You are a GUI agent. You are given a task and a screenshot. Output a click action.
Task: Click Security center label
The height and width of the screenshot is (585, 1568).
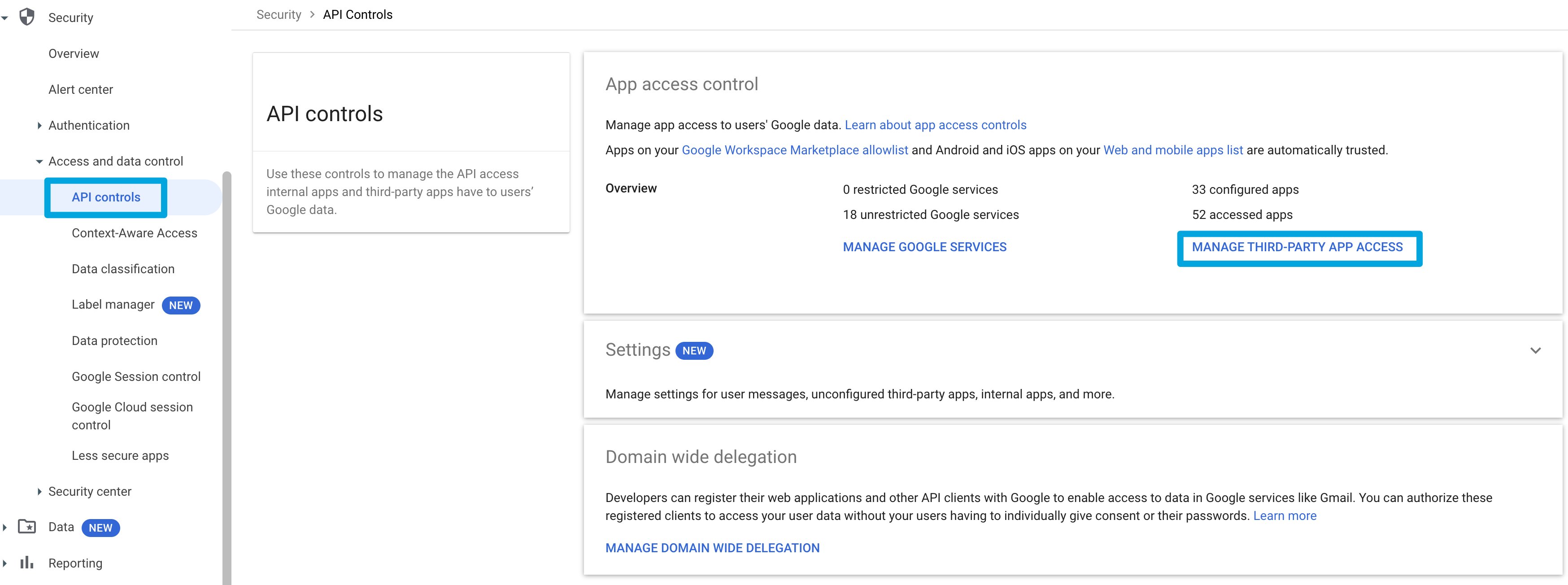(90, 491)
